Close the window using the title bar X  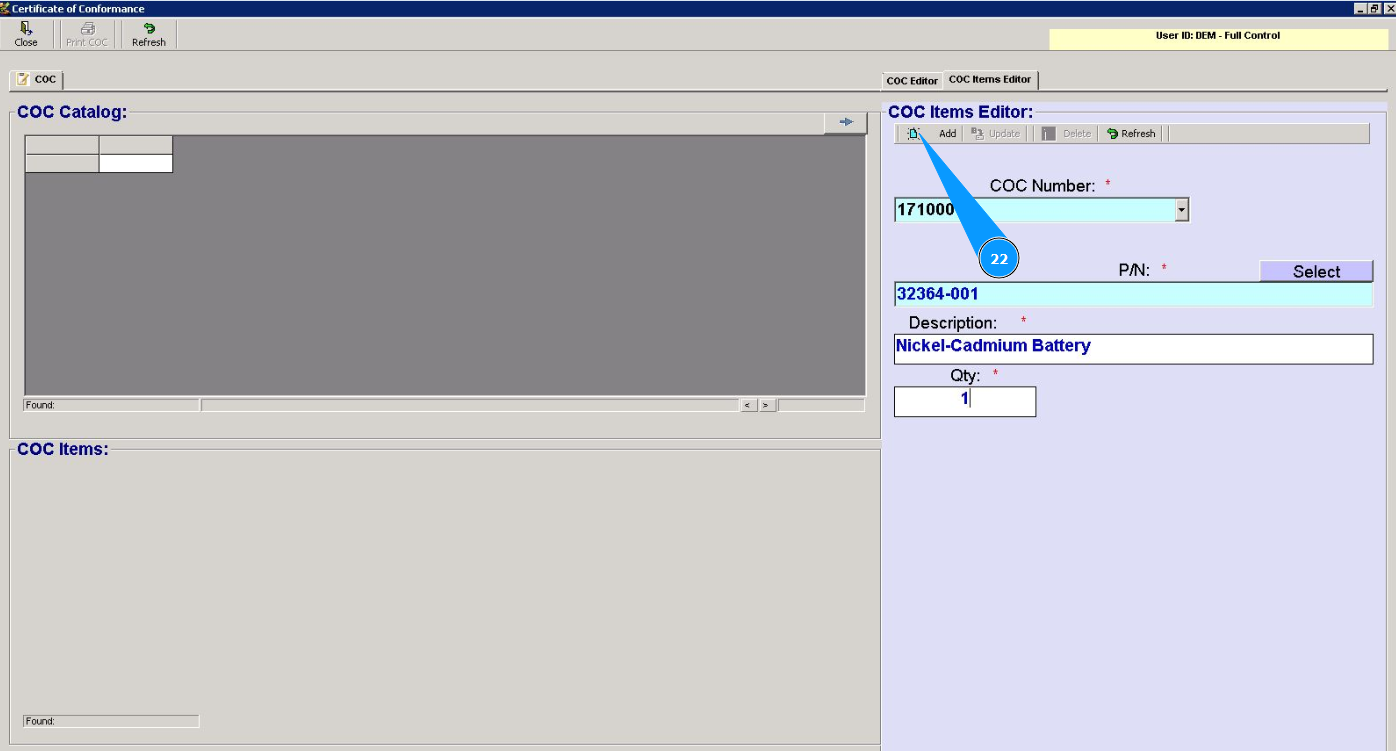tap(1389, 8)
